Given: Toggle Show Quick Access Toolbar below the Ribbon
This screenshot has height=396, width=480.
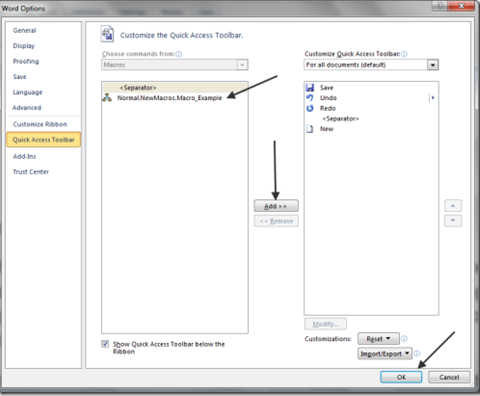Looking at the screenshot, I should pos(105,344).
